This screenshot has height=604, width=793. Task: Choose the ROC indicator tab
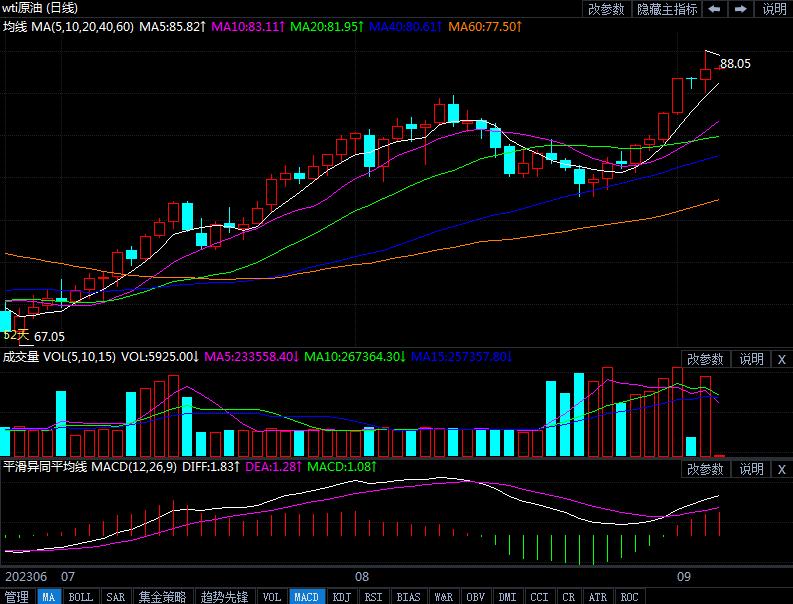coord(629,597)
